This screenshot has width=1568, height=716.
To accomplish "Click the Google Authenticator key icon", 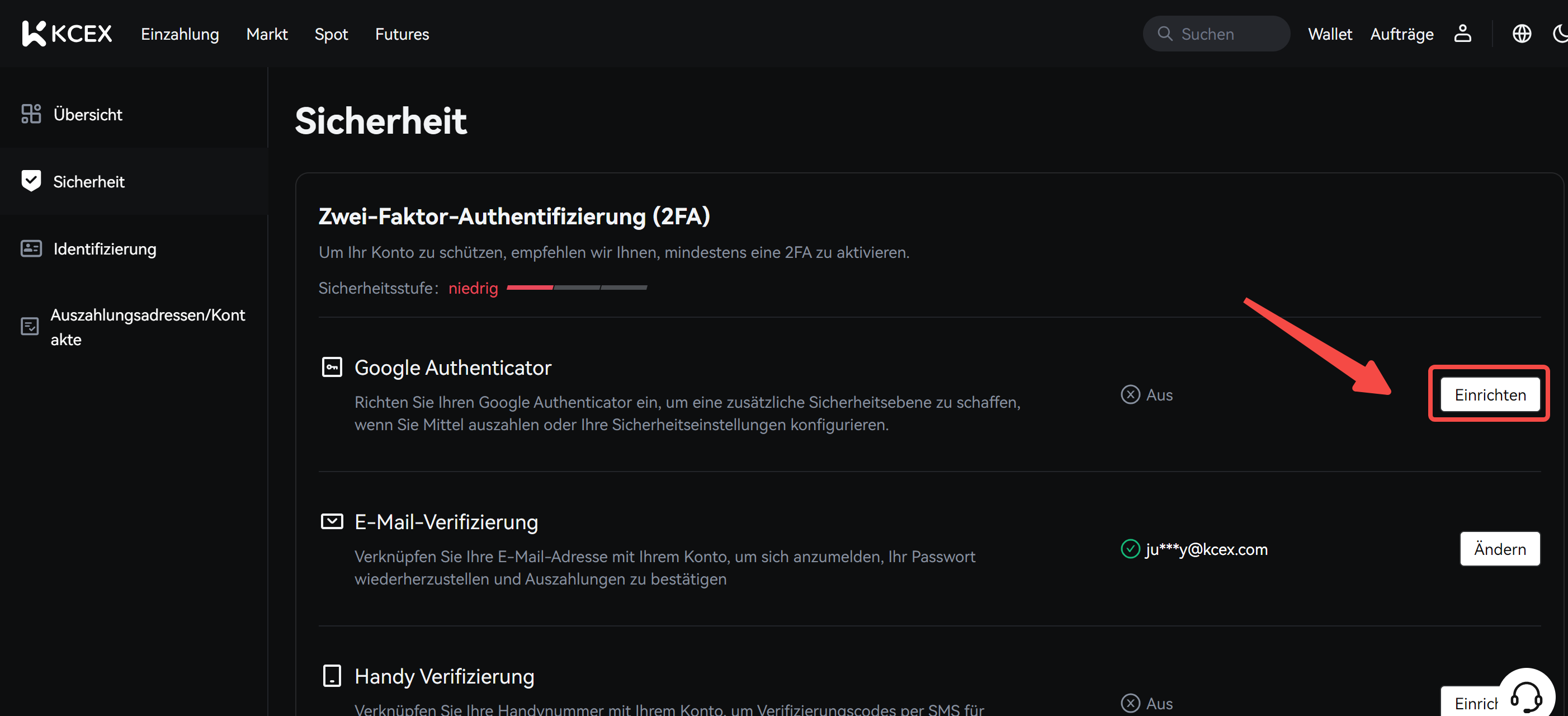I will pos(332,367).
